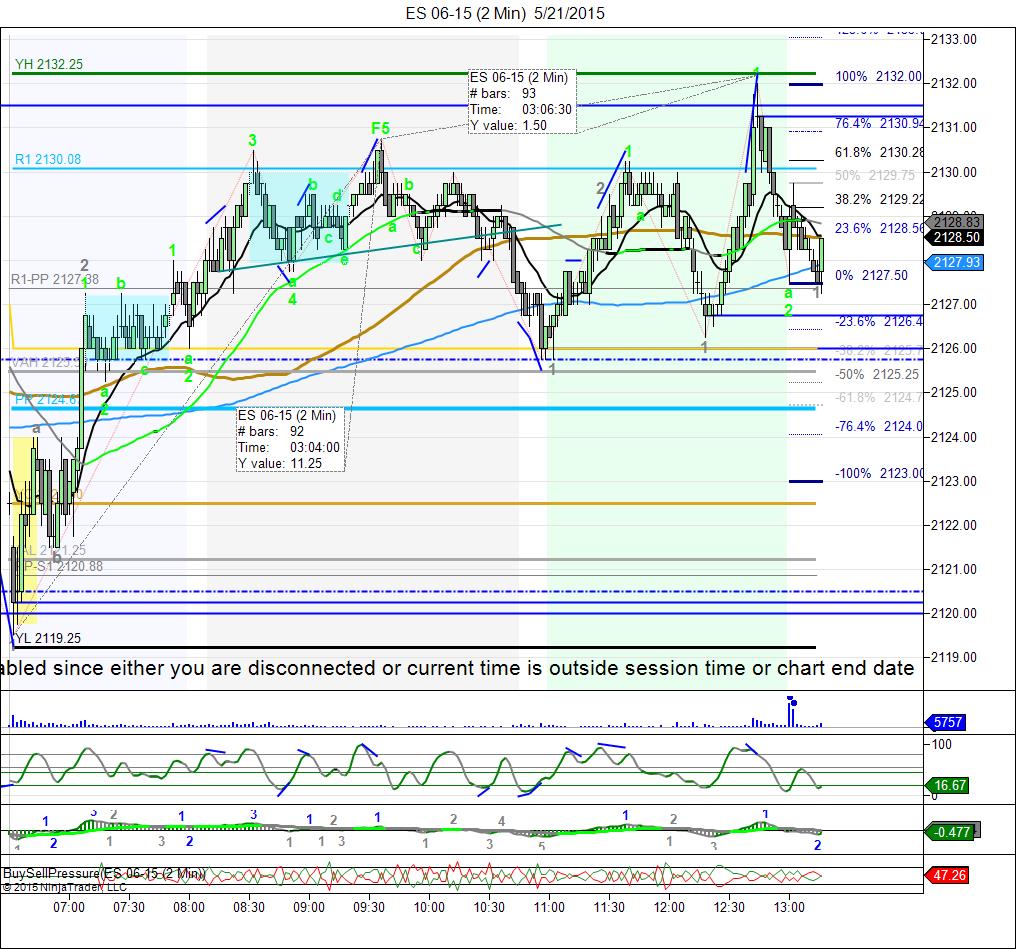The width and height of the screenshot is (1016, 949).
Task: Click the 10:30 time axis label
Action: coord(489,907)
